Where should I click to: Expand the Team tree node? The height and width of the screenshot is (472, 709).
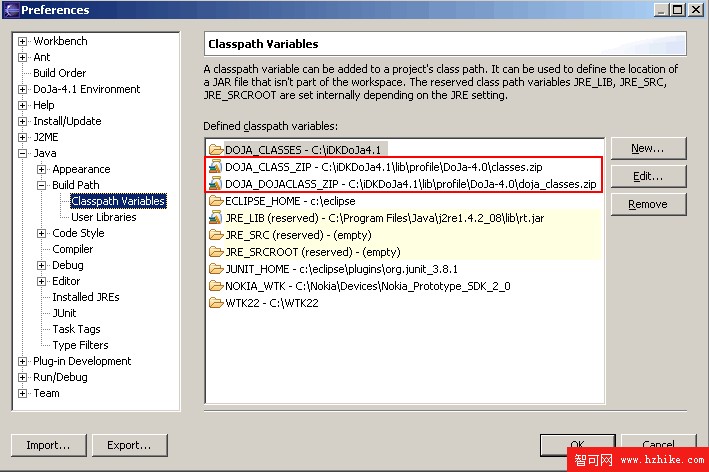pos(22,393)
